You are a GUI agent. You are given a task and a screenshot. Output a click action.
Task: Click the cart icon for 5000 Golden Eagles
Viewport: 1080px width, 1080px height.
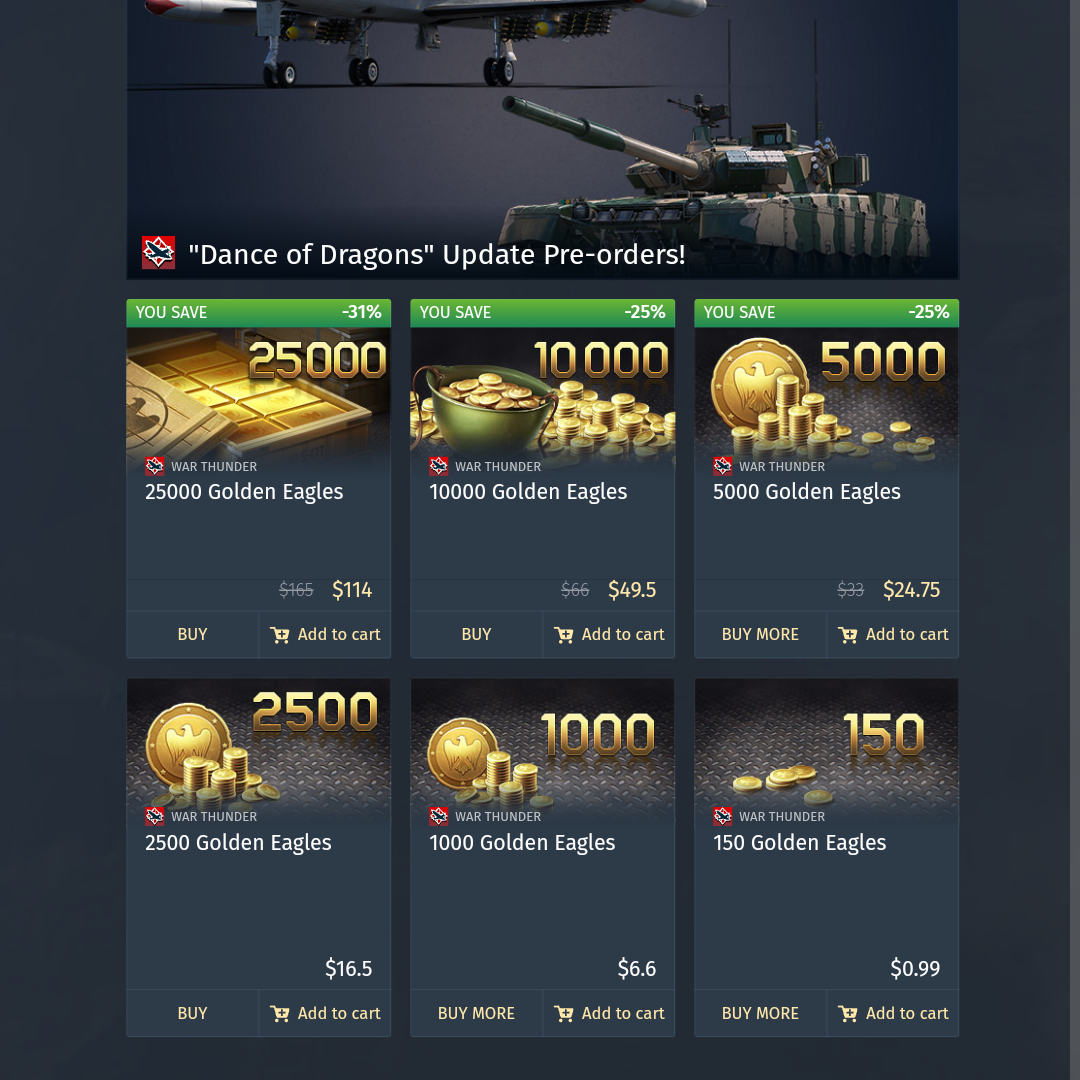(847, 635)
